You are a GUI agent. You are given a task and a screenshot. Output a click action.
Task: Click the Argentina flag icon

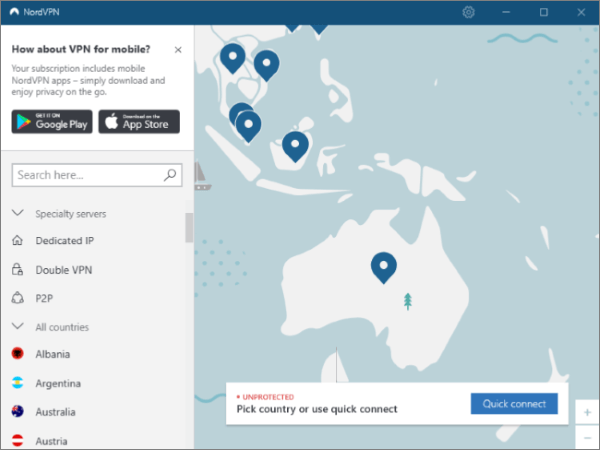click(18, 383)
